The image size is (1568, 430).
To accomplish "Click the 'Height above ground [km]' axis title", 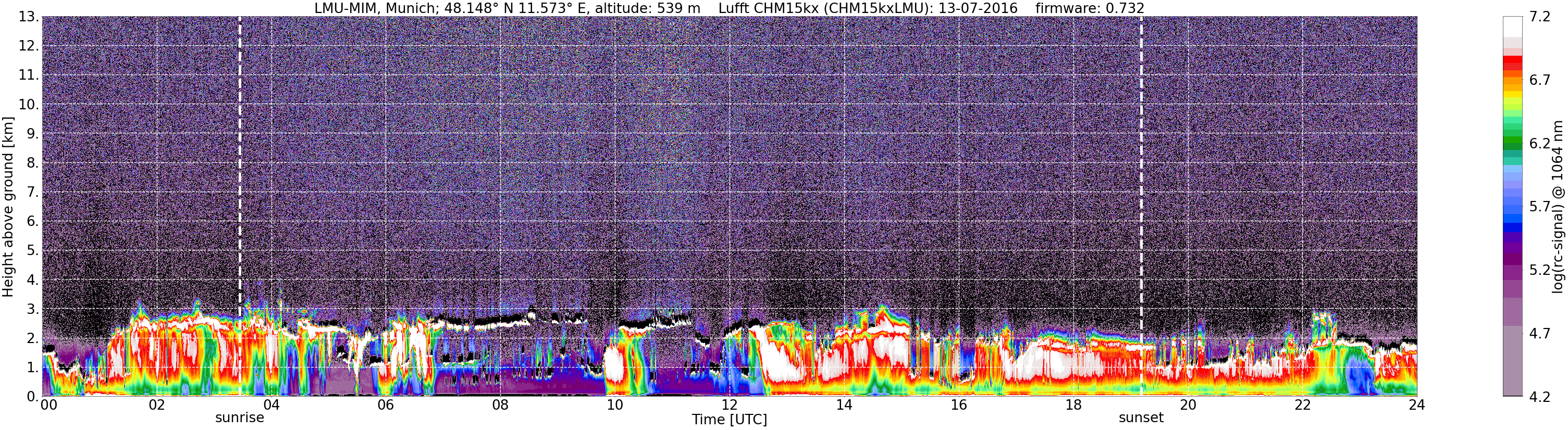I will point(8,207).
